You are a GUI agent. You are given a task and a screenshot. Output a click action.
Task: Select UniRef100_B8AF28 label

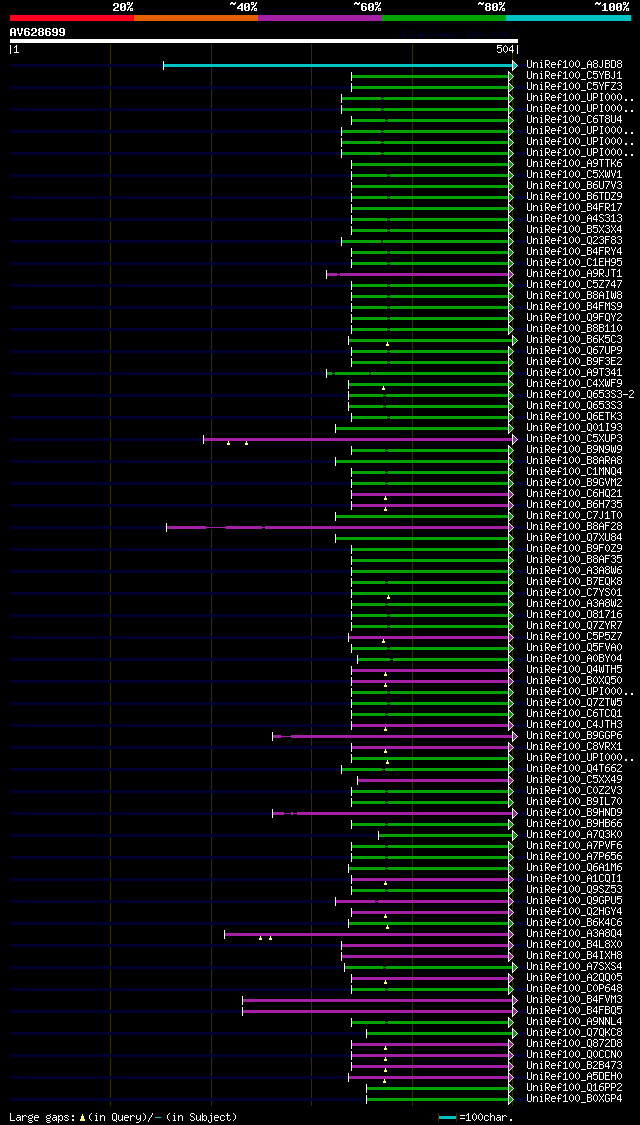point(574,527)
